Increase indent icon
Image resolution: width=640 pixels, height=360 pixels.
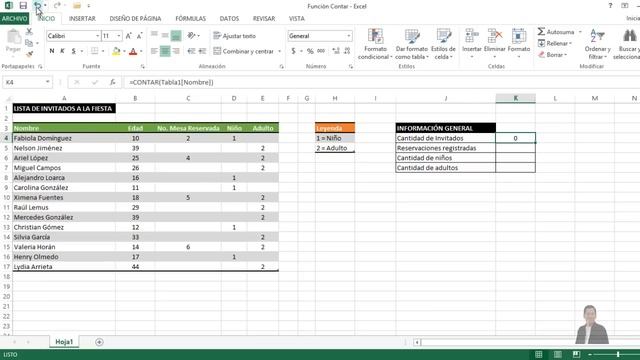(202, 51)
